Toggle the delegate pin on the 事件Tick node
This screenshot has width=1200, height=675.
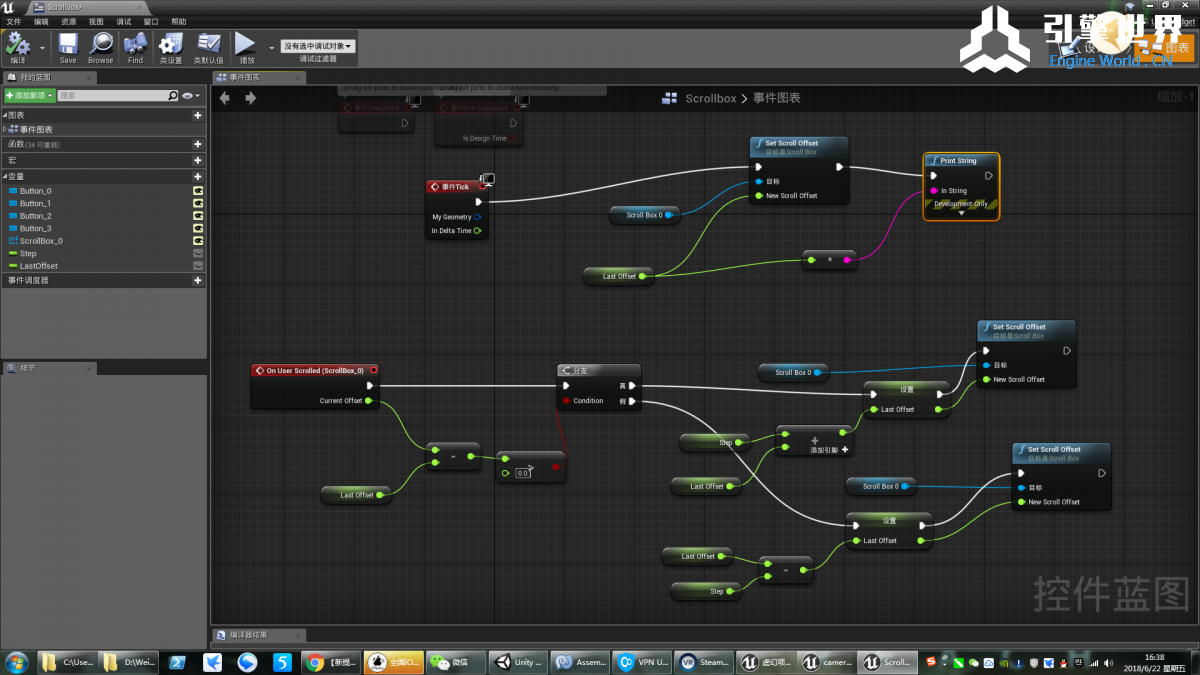482,186
